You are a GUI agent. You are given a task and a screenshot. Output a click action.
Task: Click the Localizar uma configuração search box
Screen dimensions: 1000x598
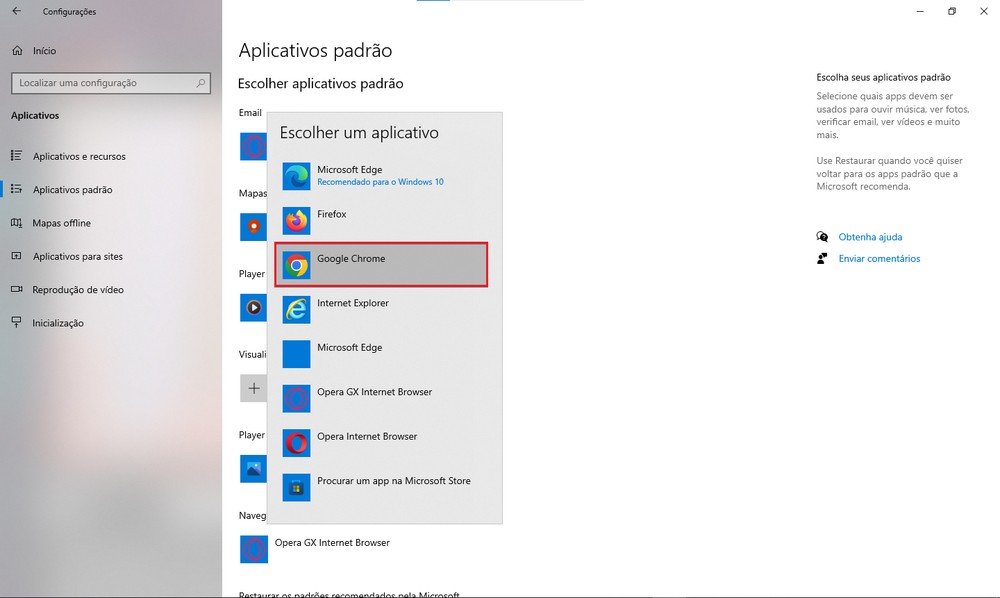pos(111,83)
